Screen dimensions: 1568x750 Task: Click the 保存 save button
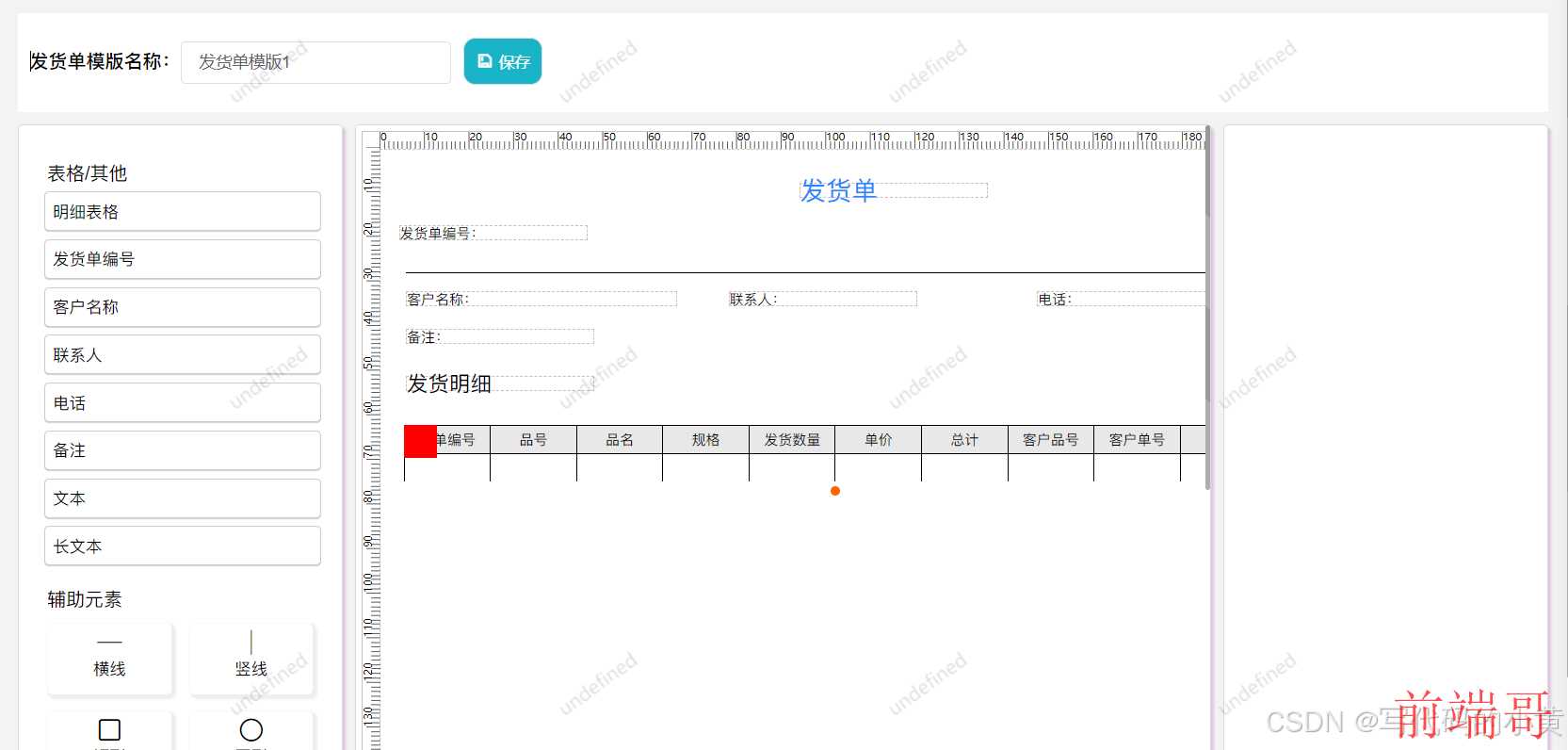[x=503, y=61]
